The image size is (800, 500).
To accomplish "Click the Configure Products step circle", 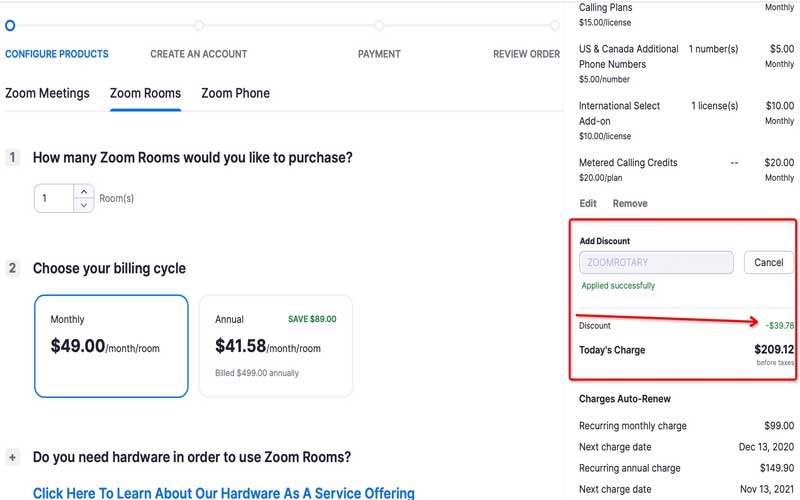I will 10,25.
